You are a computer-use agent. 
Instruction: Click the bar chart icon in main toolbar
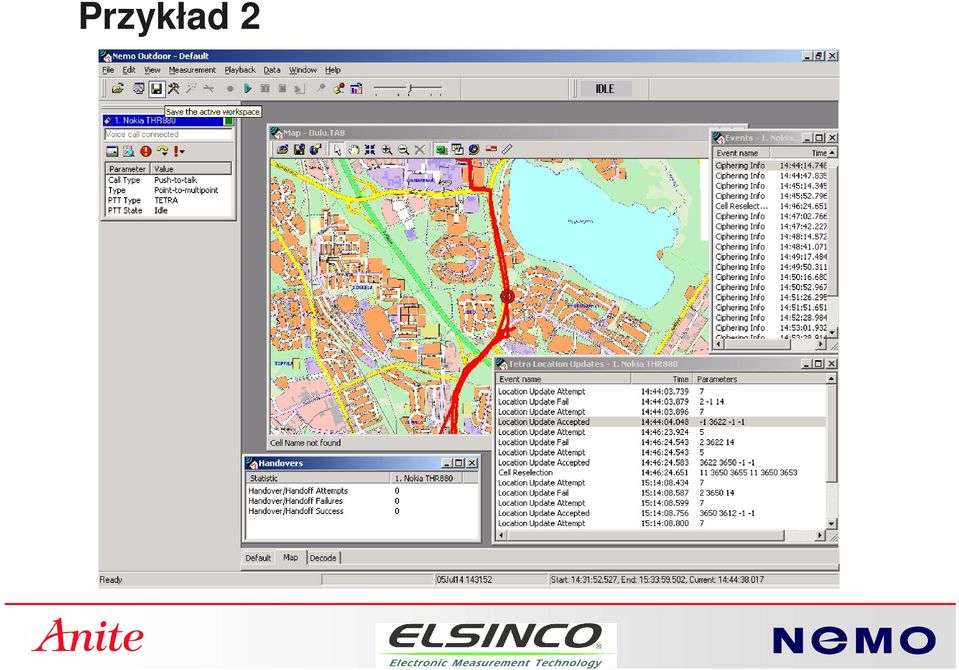pyautogui.click(x=356, y=89)
